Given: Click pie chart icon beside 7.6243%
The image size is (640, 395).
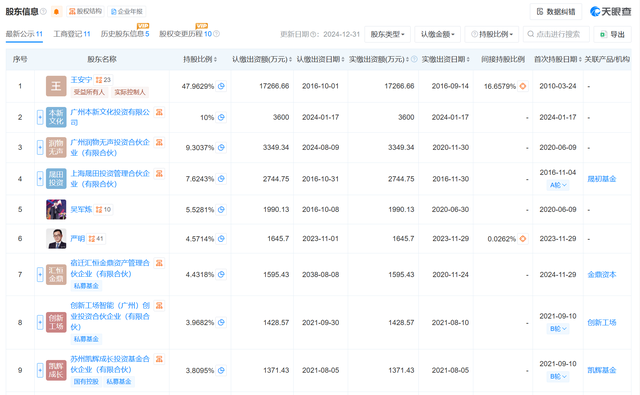Looking at the screenshot, I should tap(221, 179).
